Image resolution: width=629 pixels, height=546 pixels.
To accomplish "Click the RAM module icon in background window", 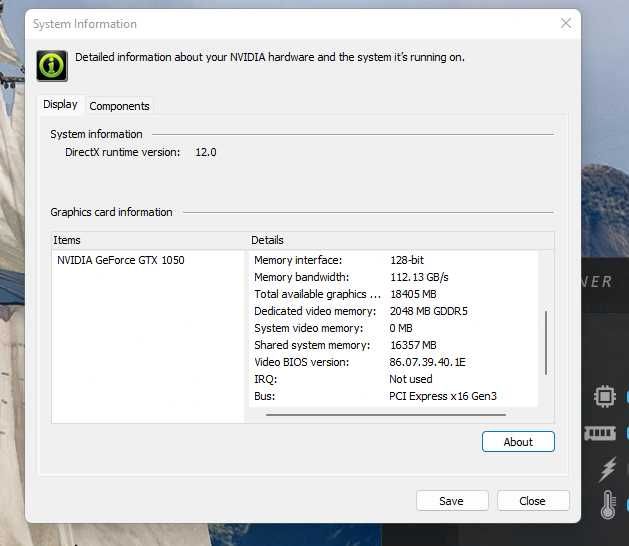I will pos(600,433).
